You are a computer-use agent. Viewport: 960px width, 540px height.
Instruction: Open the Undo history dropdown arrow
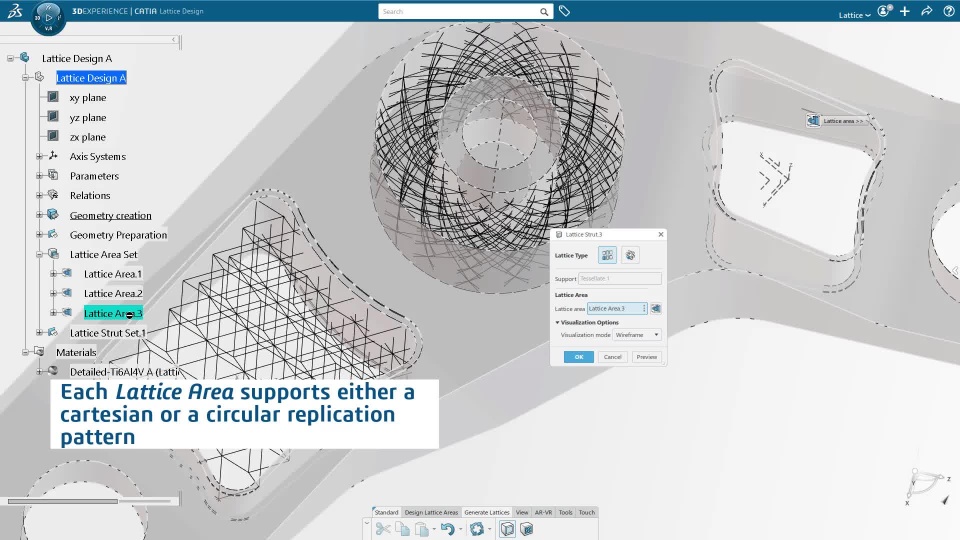[460, 530]
